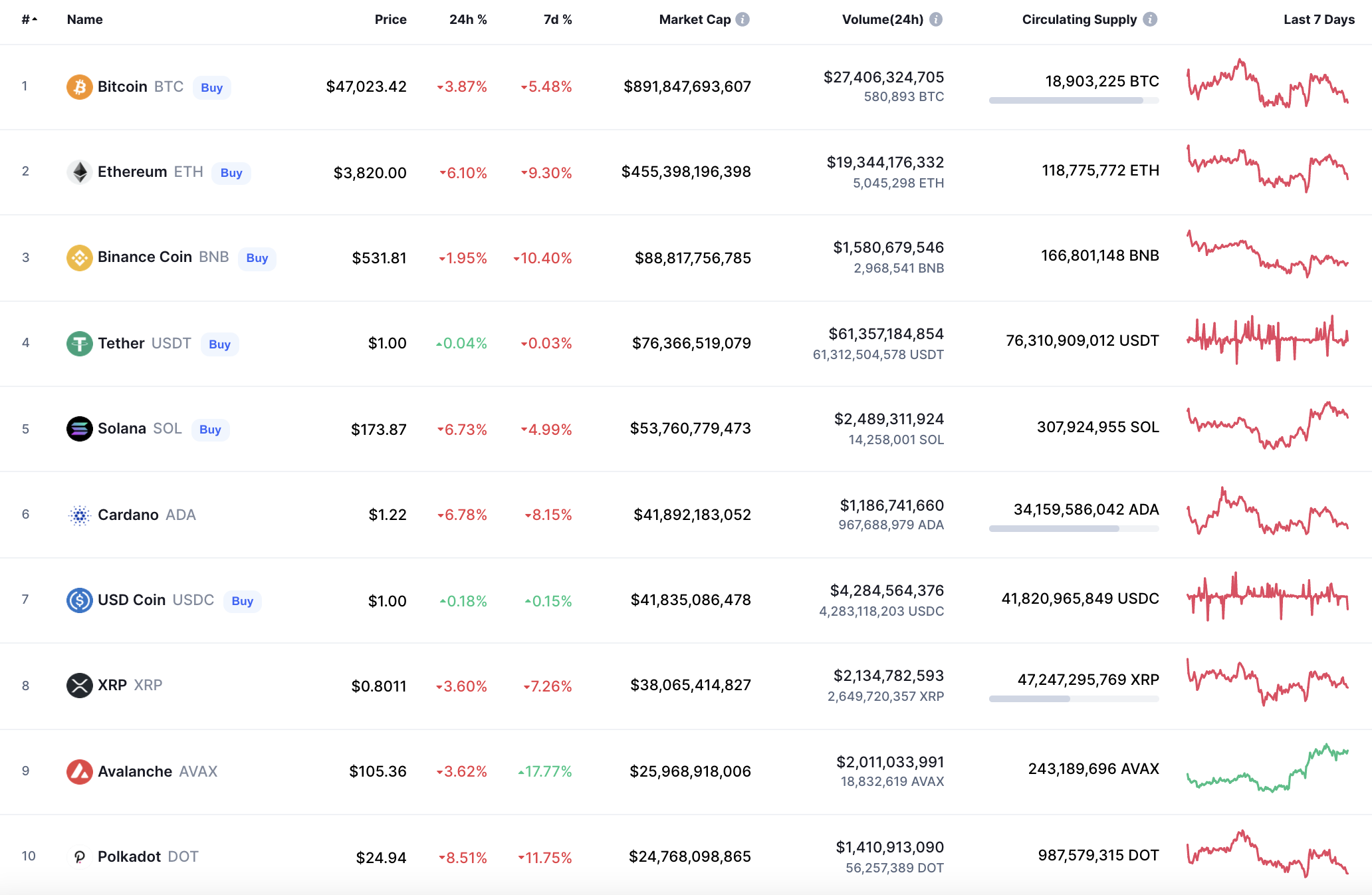Sort by rank using # header
Viewport: 1372px width, 895px height.
click(29, 19)
